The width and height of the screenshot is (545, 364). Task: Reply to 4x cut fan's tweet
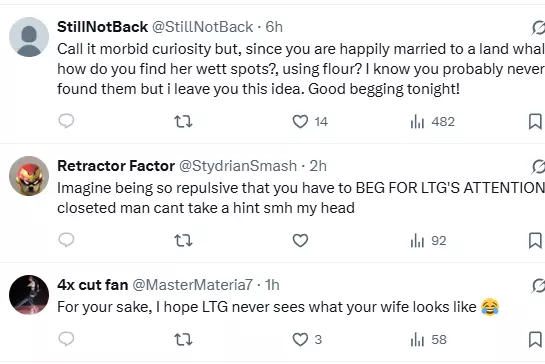click(66, 339)
